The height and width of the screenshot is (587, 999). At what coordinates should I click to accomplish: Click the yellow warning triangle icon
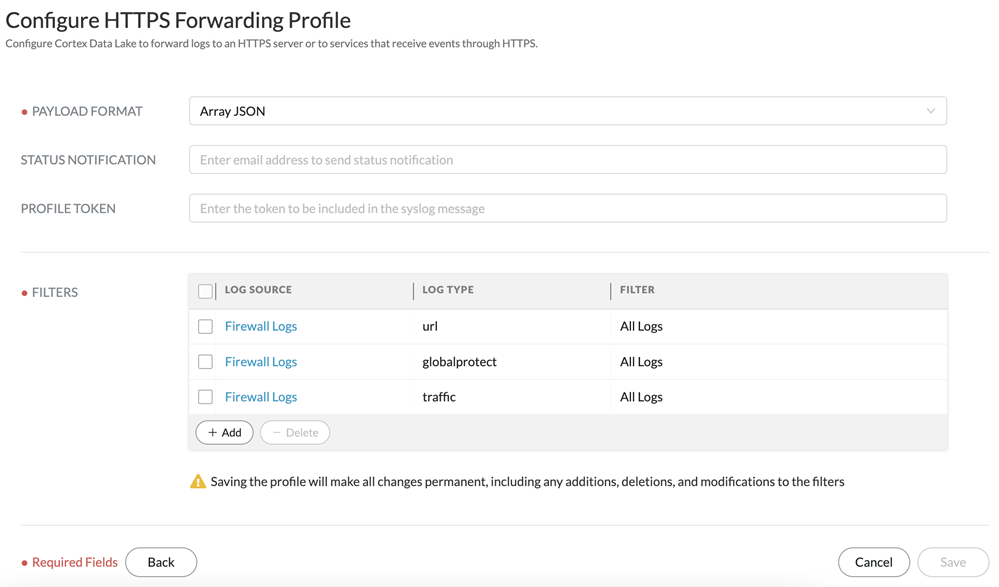click(198, 482)
